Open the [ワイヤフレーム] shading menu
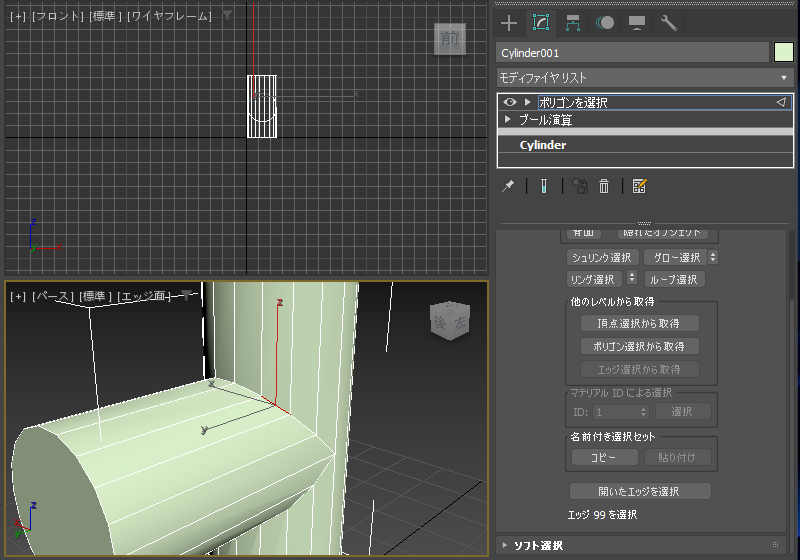Viewport: 800px width, 560px height. click(169, 16)
